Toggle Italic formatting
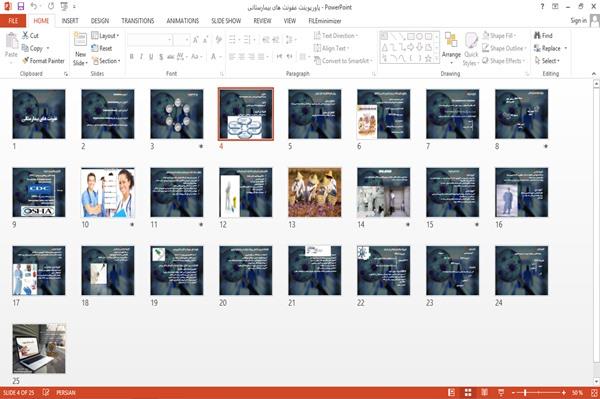Image resolution: width=600 pixels, height=399 pixels. pos(141,57)
